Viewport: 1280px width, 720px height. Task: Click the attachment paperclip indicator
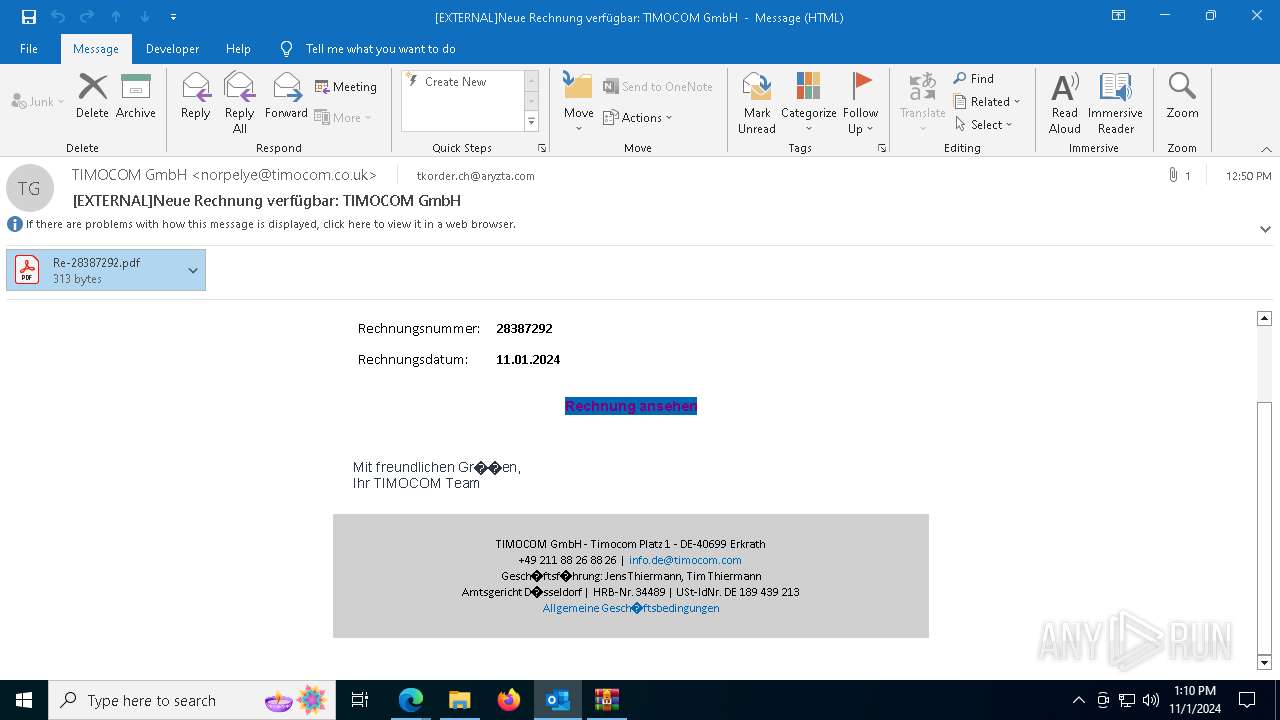point(1173,175)
